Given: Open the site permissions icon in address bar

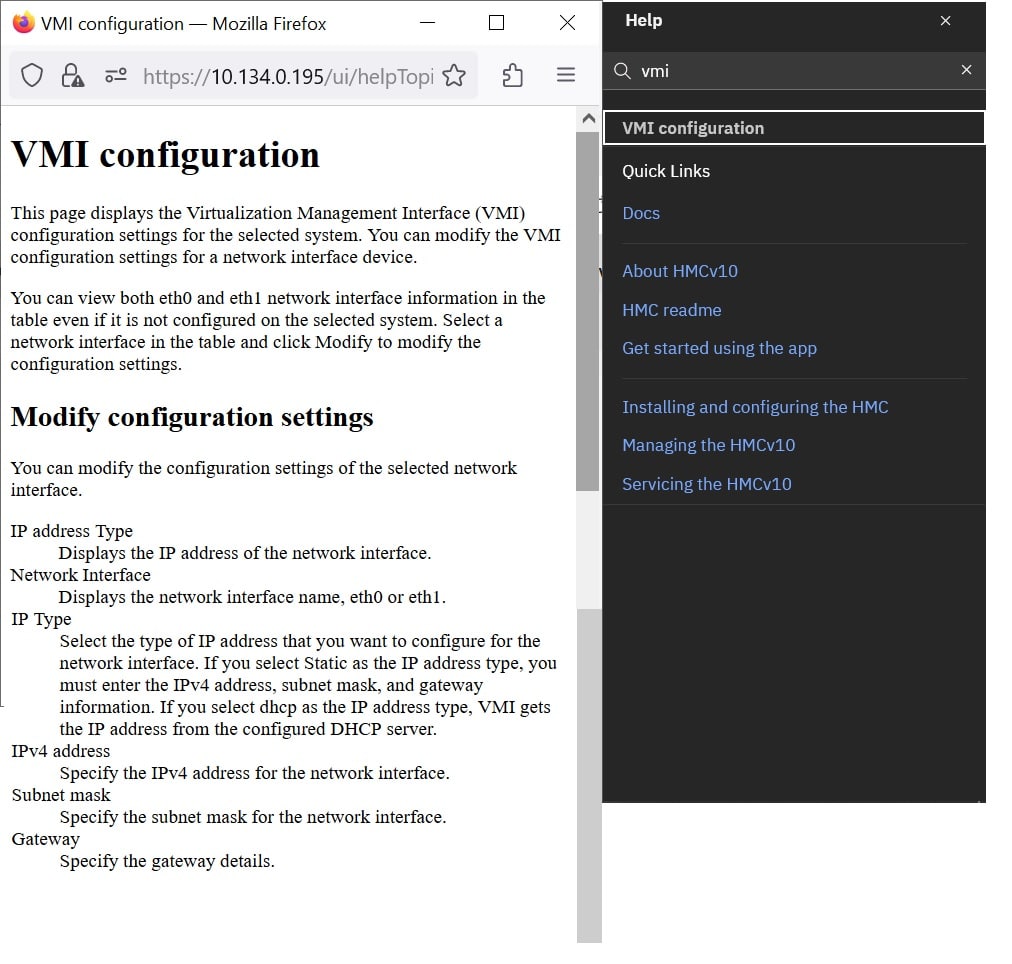Looking at the screenshot, I should pos(116,76).
